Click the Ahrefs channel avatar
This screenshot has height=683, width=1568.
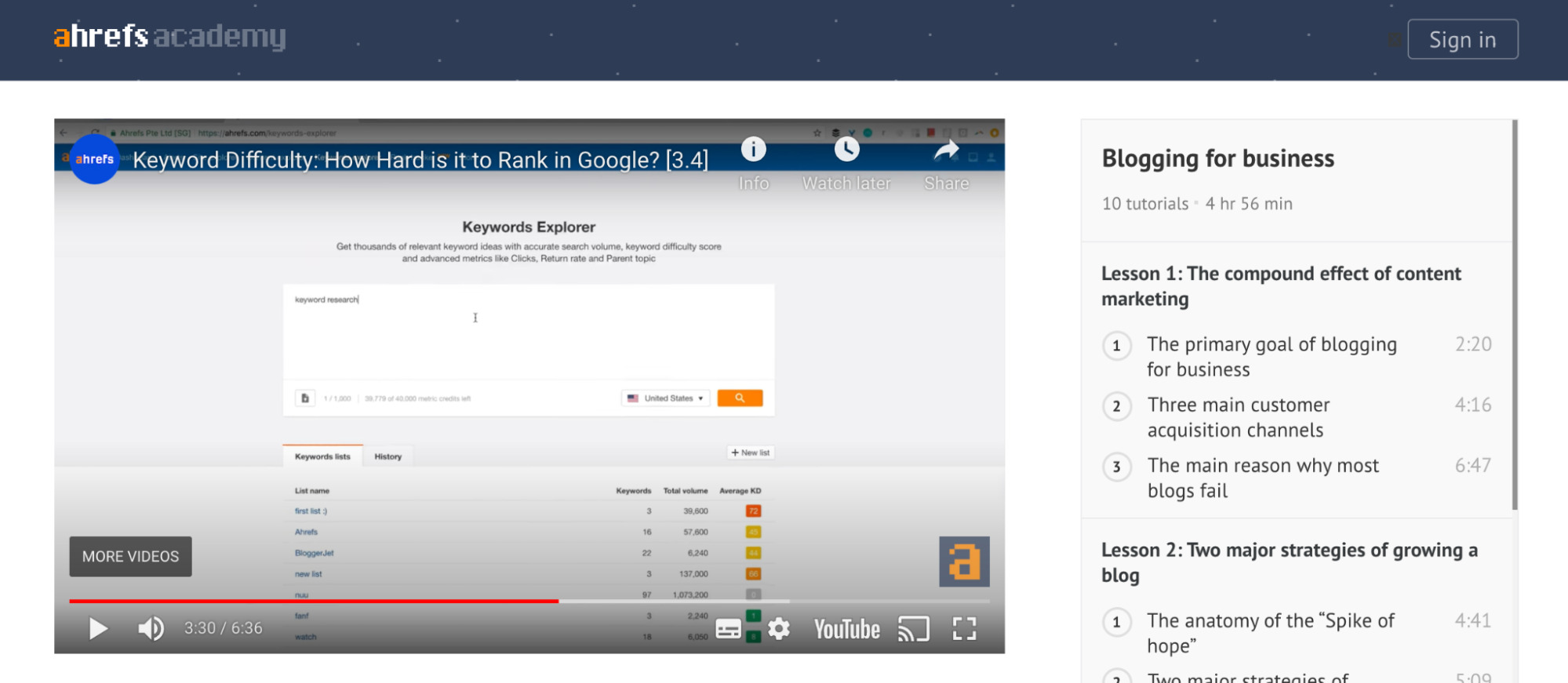[x=95, y=159]
